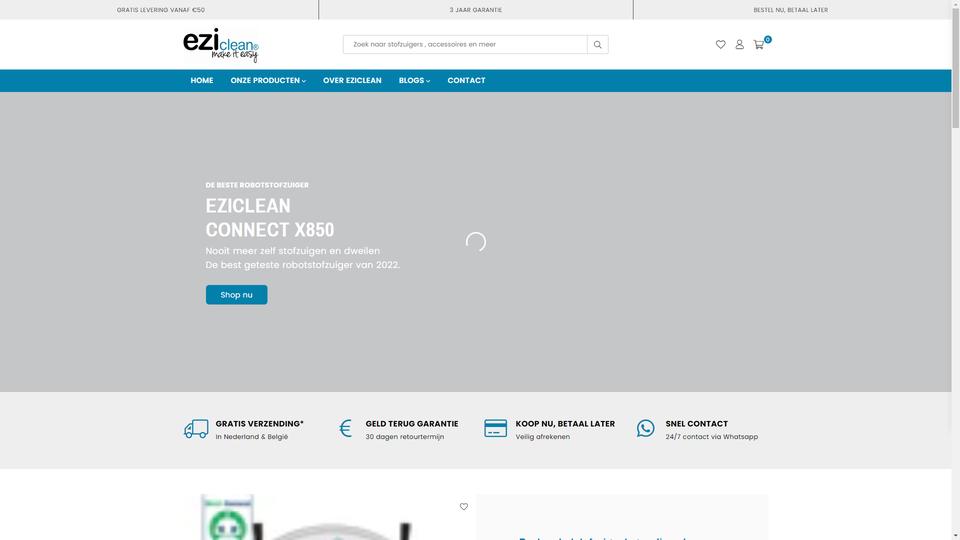Open the wishlist heart icon in header
Image resolution: width=960 pixels, height=540 pixels.
(721, 45)
